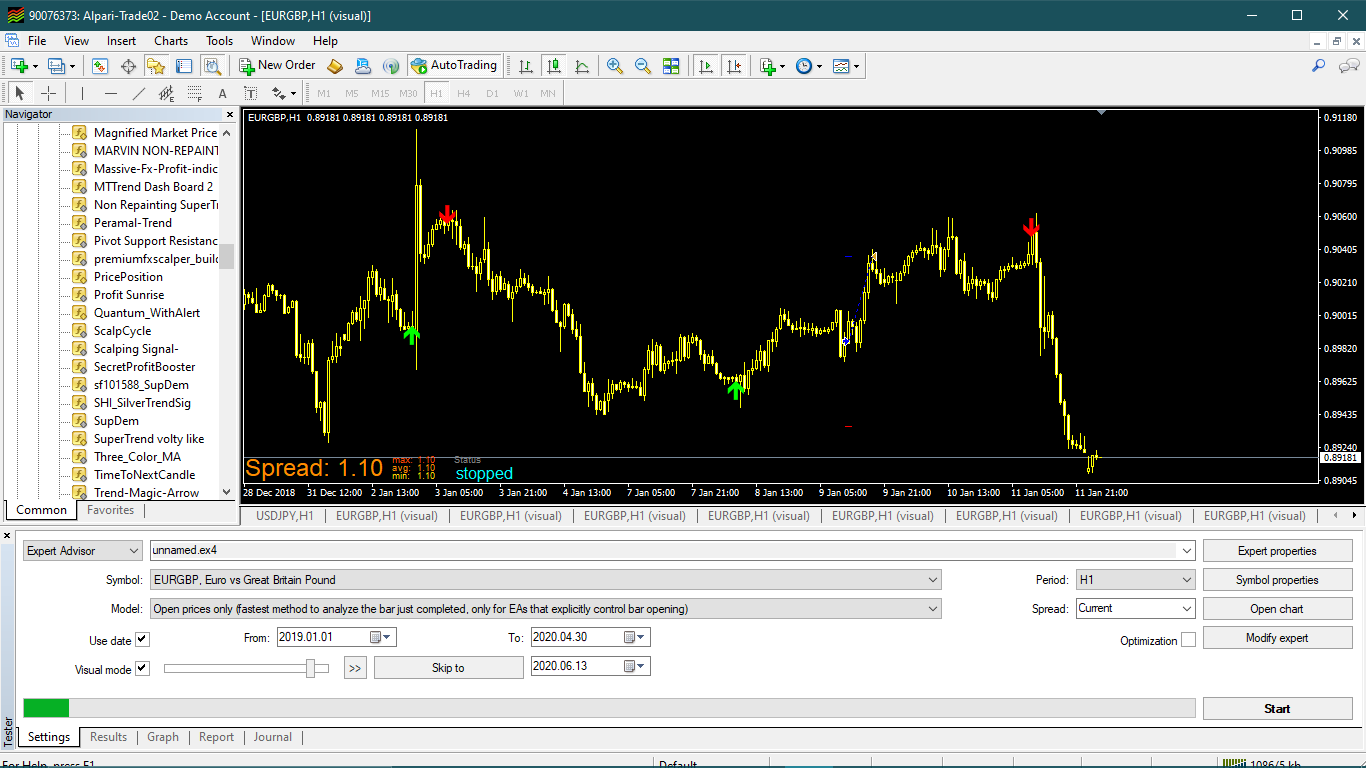Open the Charts menu

point(171,41)
